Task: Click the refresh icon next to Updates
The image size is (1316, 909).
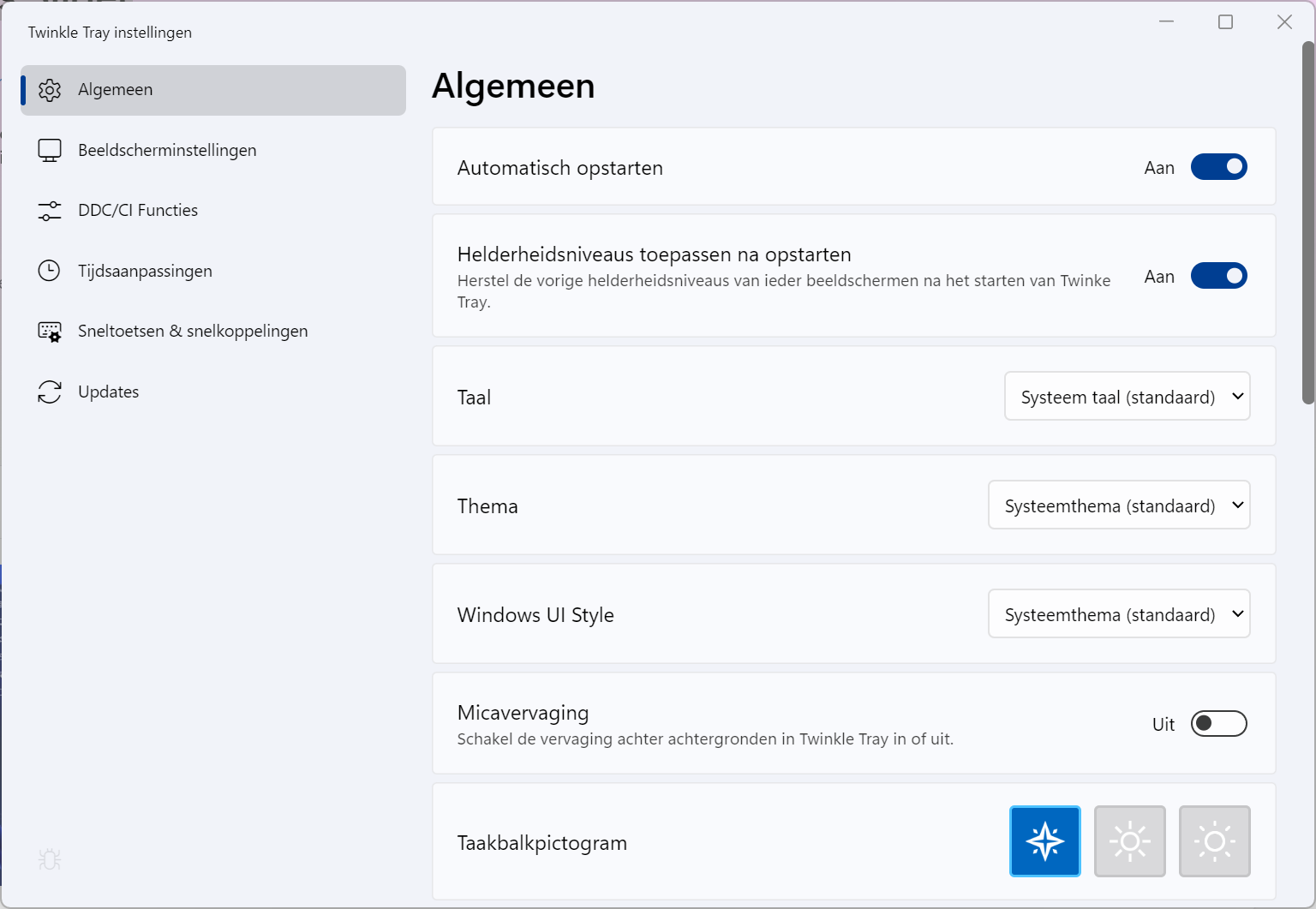Action: tap(50, 392)
